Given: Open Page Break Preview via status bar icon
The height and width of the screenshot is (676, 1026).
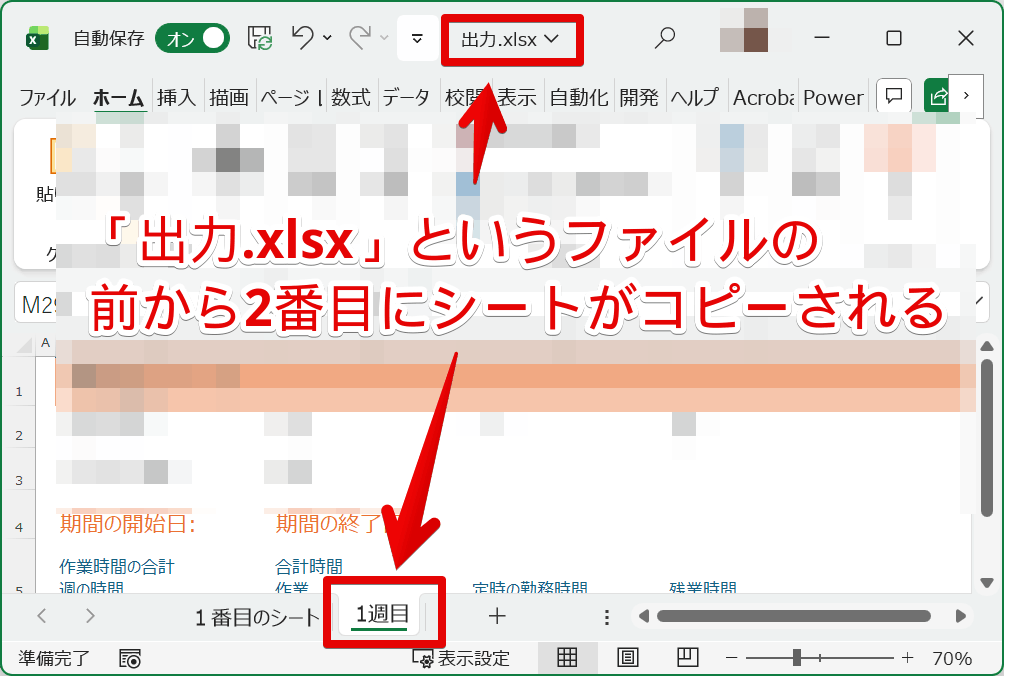Looking at the screenshot, I should click(686, 658).
